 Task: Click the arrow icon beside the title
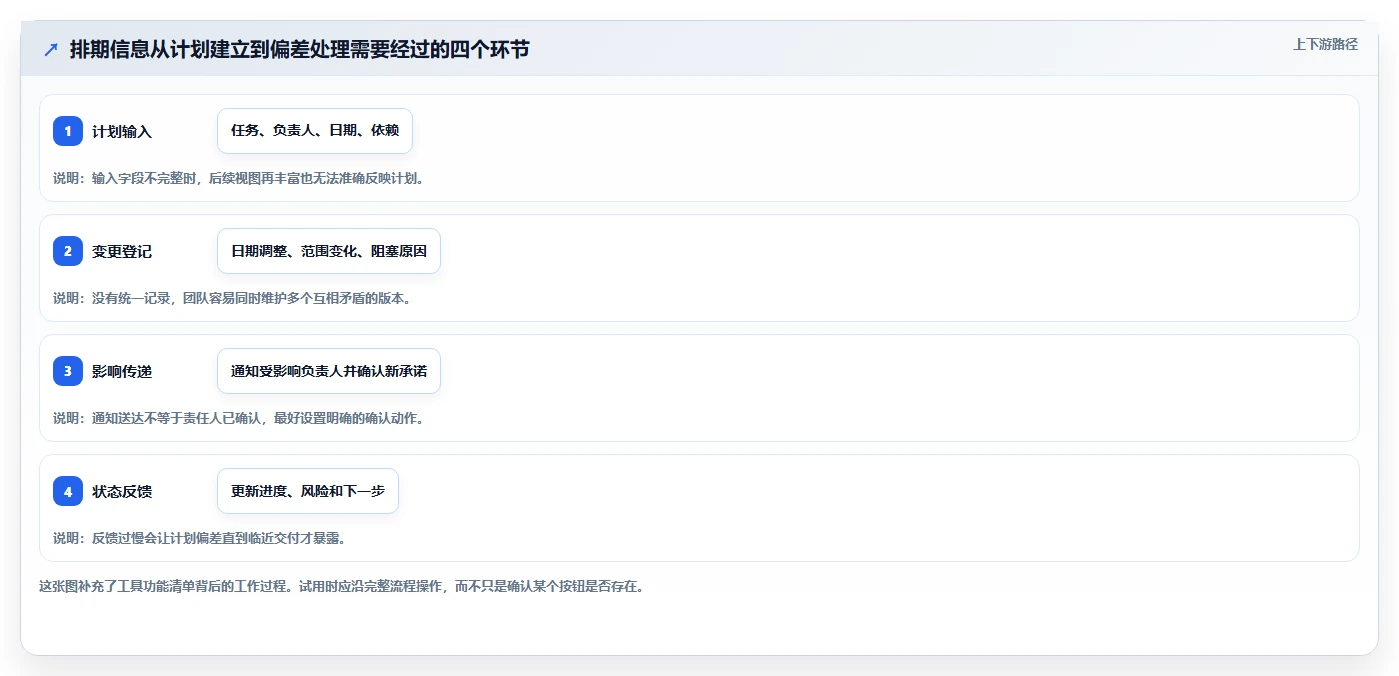click(x=51, y=50)
